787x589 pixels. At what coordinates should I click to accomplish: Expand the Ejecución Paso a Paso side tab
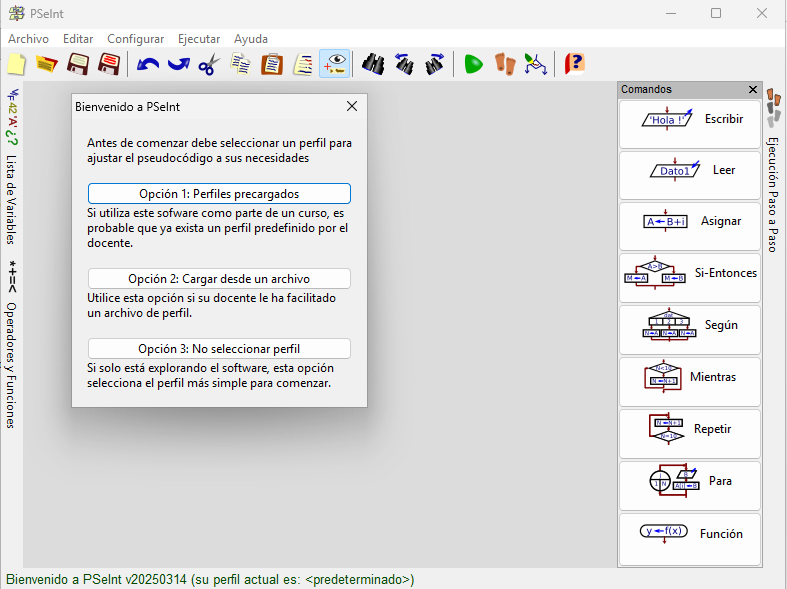pos(773,171)
